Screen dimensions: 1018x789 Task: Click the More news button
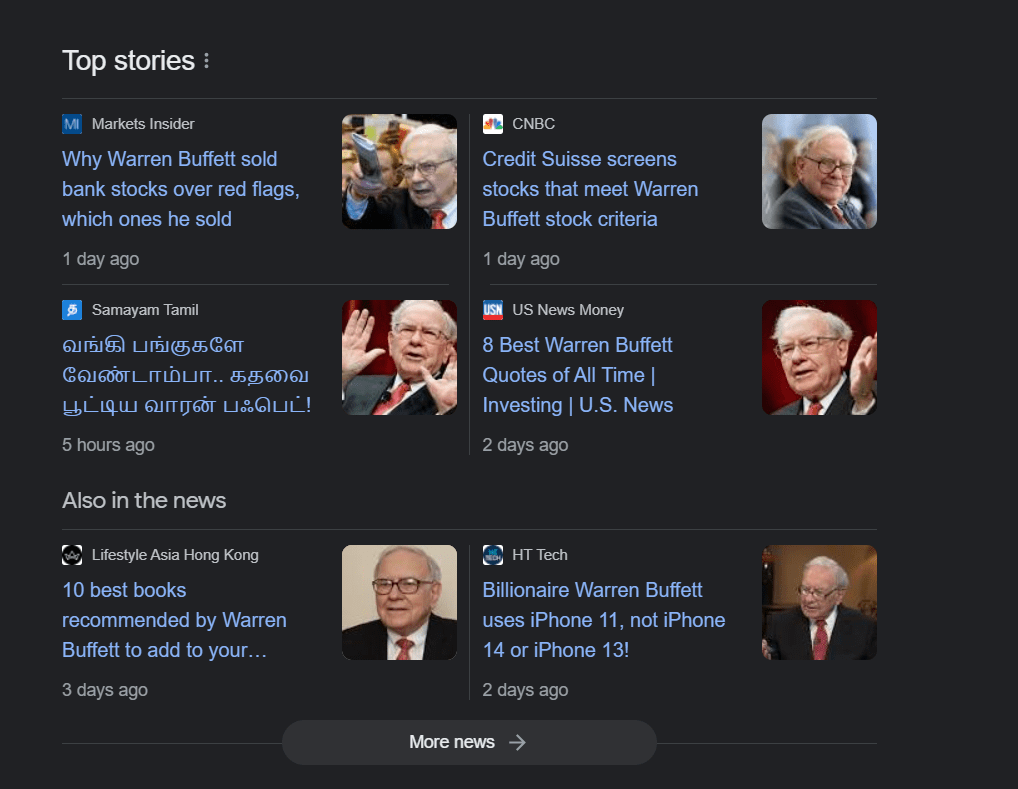[x=468, y=742]
